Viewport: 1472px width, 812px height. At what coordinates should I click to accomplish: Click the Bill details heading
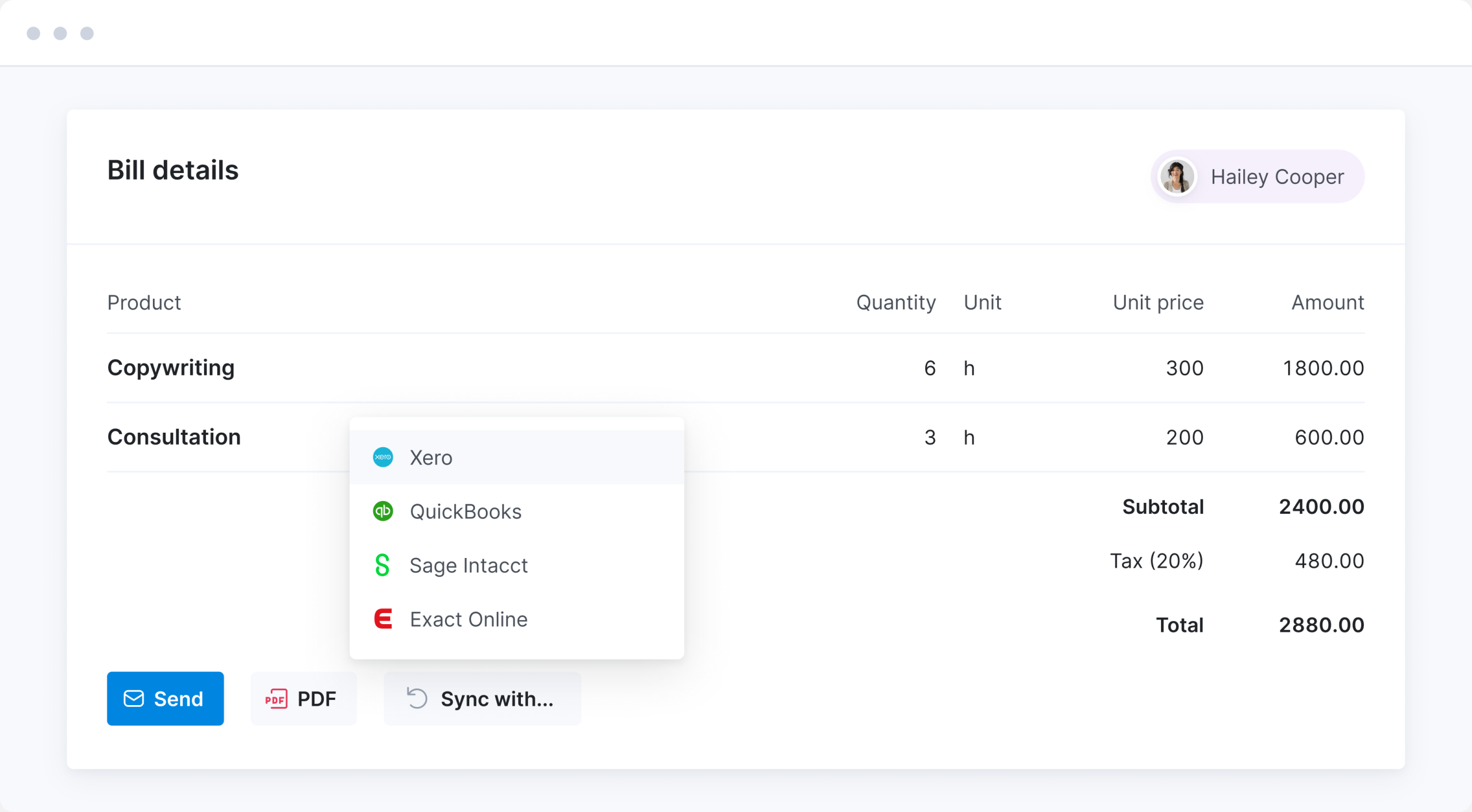pyautogui.click(x=173, y=170)
